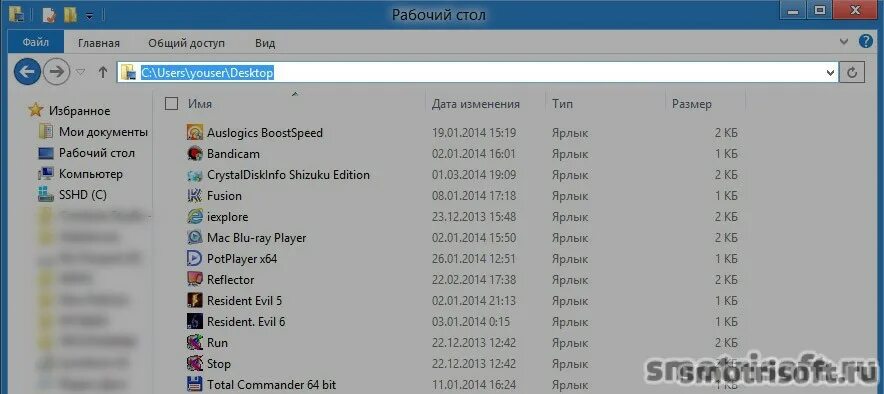884x394 pixels.
Task: Select the name Total Commander 64 bit
Action: [272, 385]
